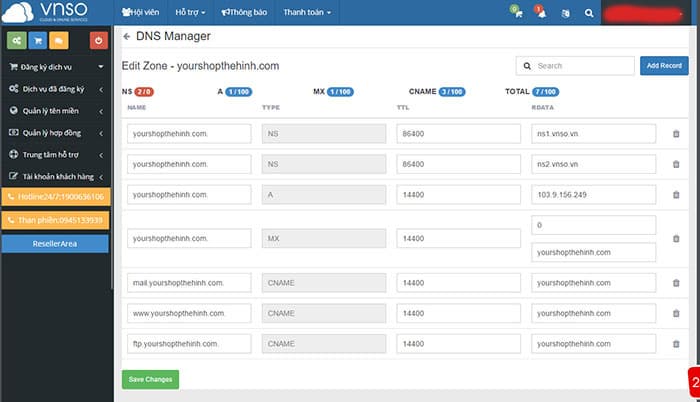Open the search icon in top bar
Image resolution: width=700 pixels, height=402 pixels.
click(x=589, y=13)
